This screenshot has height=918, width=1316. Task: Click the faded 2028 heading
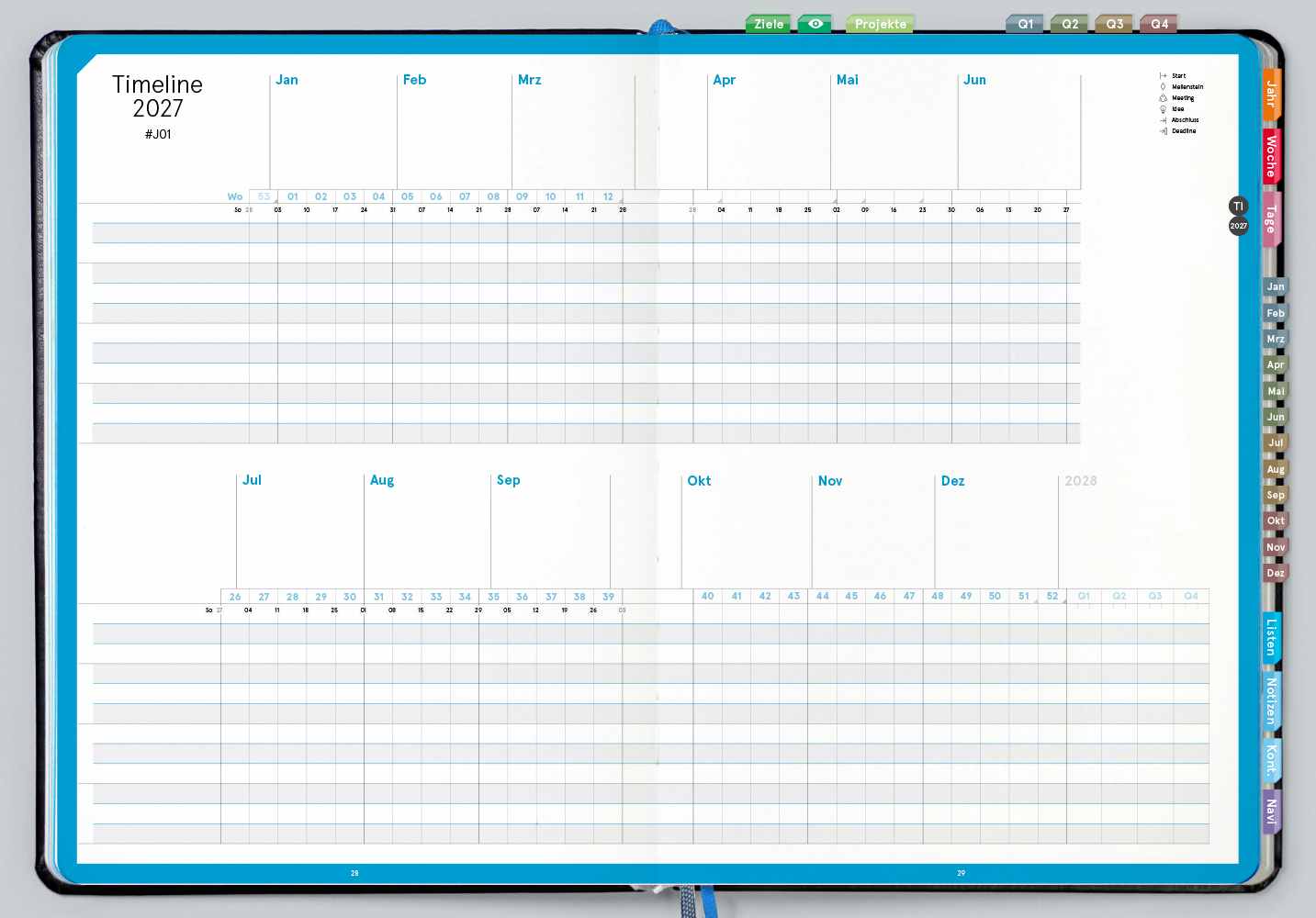tap(1081, 481)
